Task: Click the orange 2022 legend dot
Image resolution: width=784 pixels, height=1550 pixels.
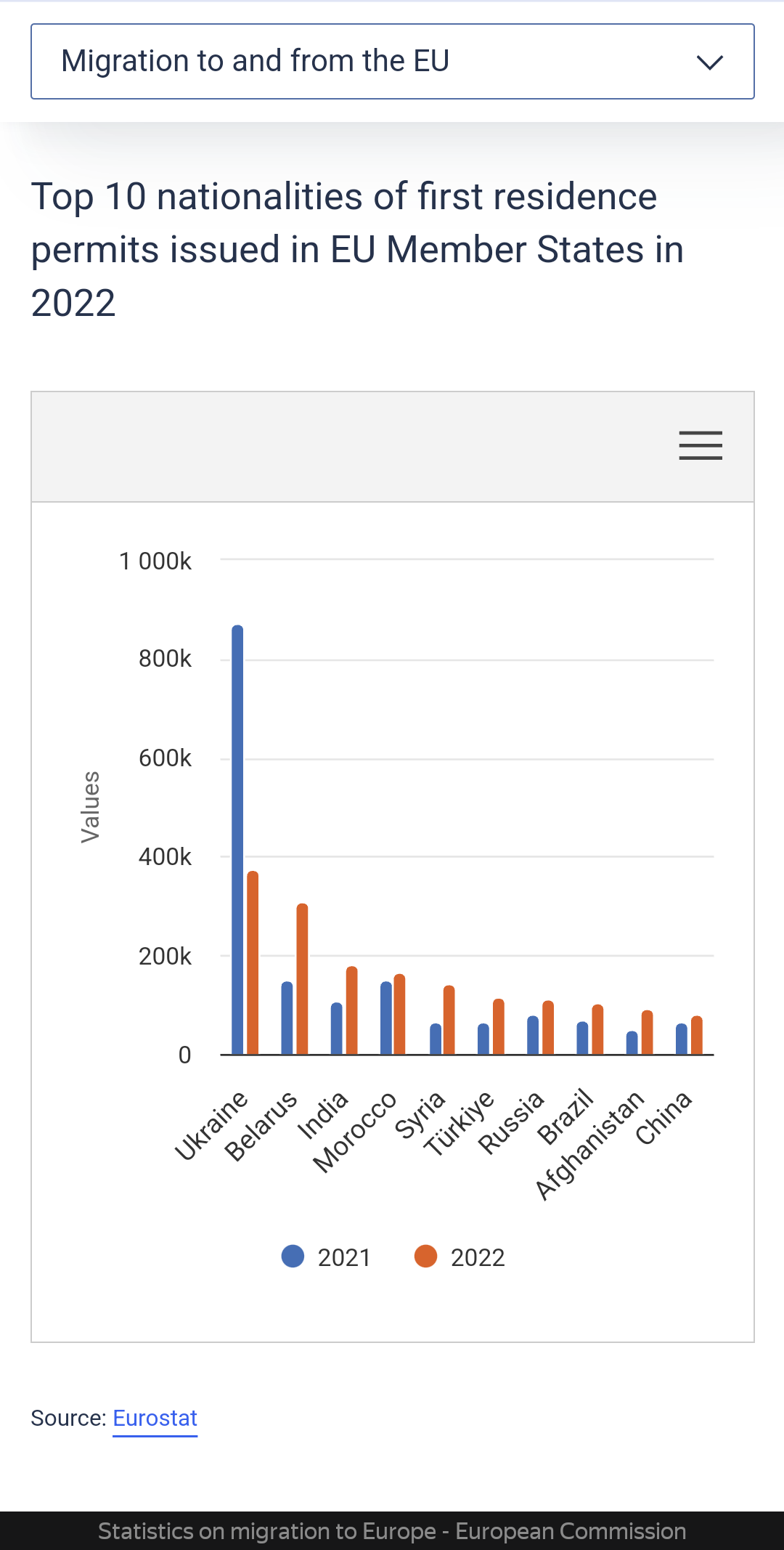Action: 425,1257
